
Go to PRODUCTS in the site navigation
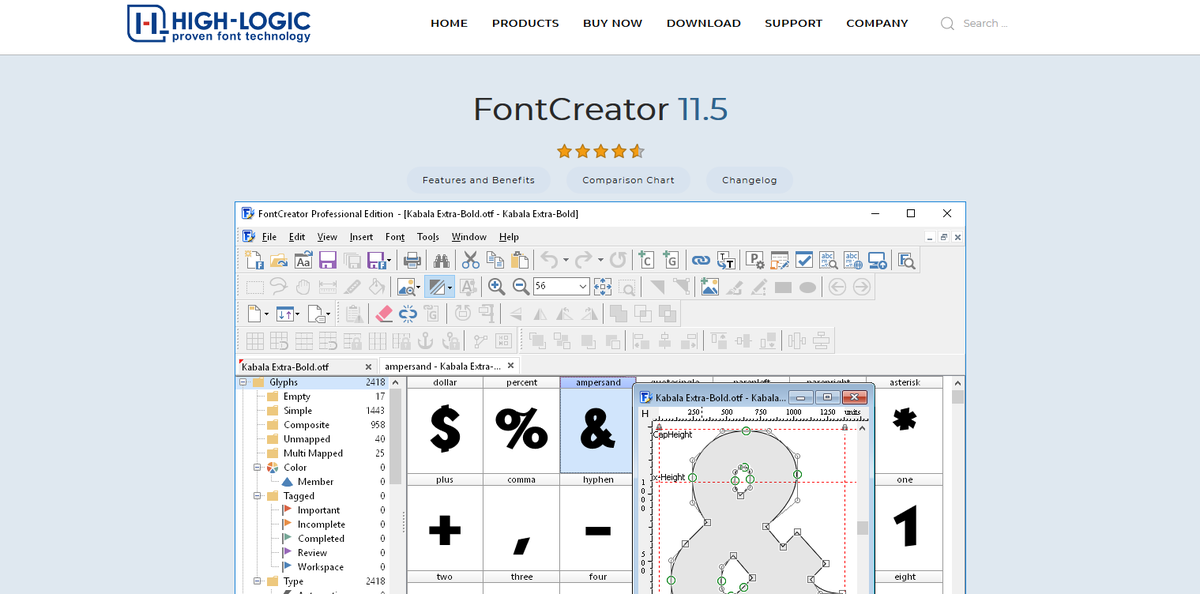[x=525, y=23]
